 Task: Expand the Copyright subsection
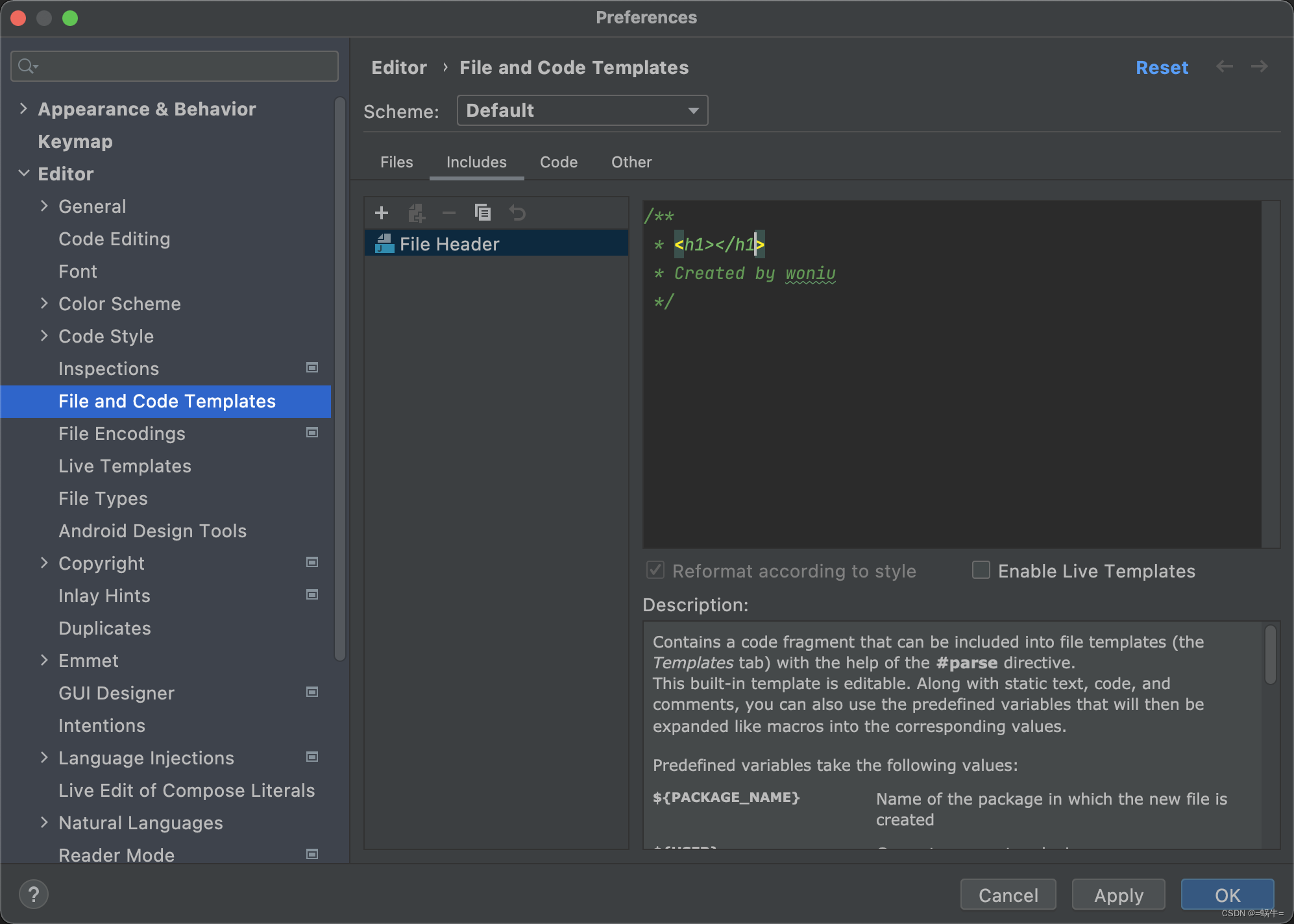click(x=44, y=563)
